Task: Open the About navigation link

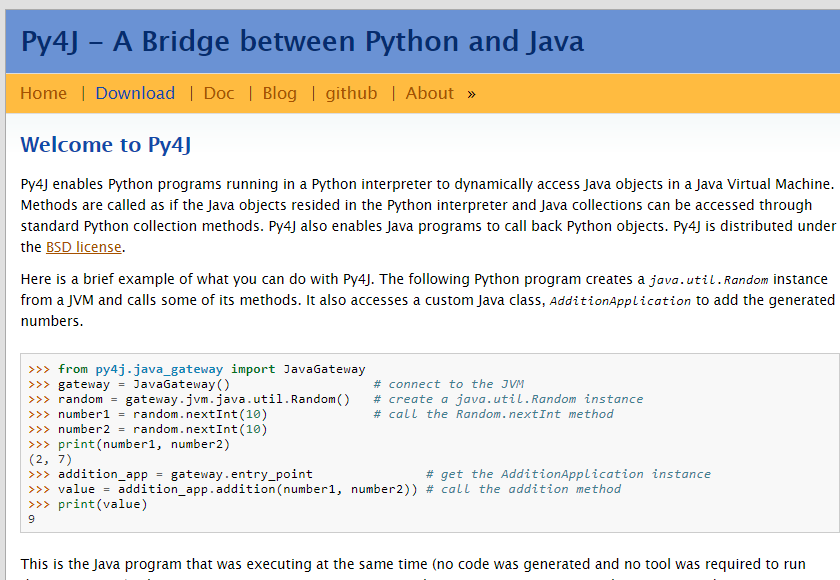Action: [x=429, y=93]
